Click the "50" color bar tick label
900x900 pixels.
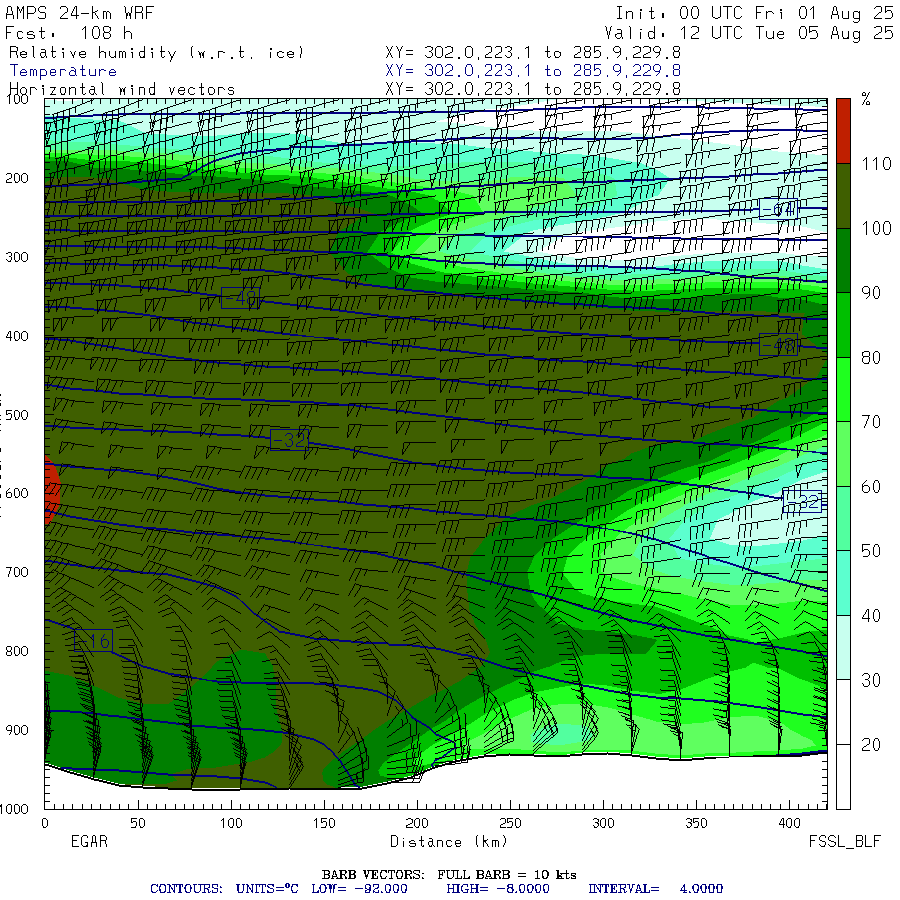coord(871,552)
